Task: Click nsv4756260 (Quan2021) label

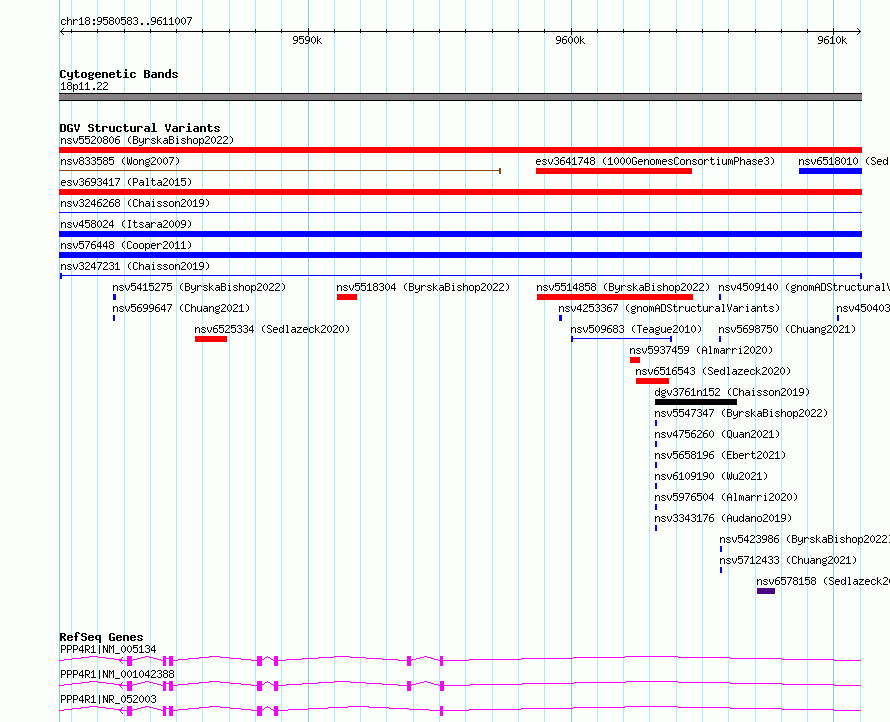Action: [717, 434]
